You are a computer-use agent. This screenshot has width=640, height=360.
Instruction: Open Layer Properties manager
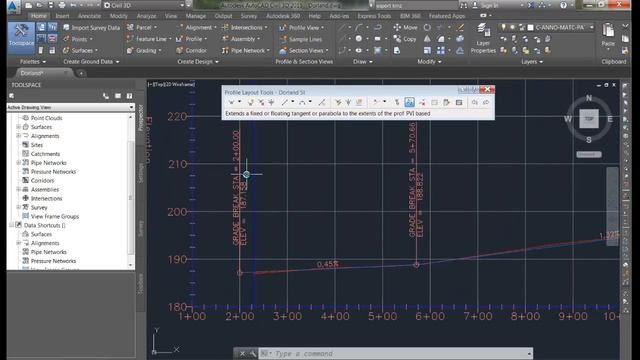pos(483,39)
